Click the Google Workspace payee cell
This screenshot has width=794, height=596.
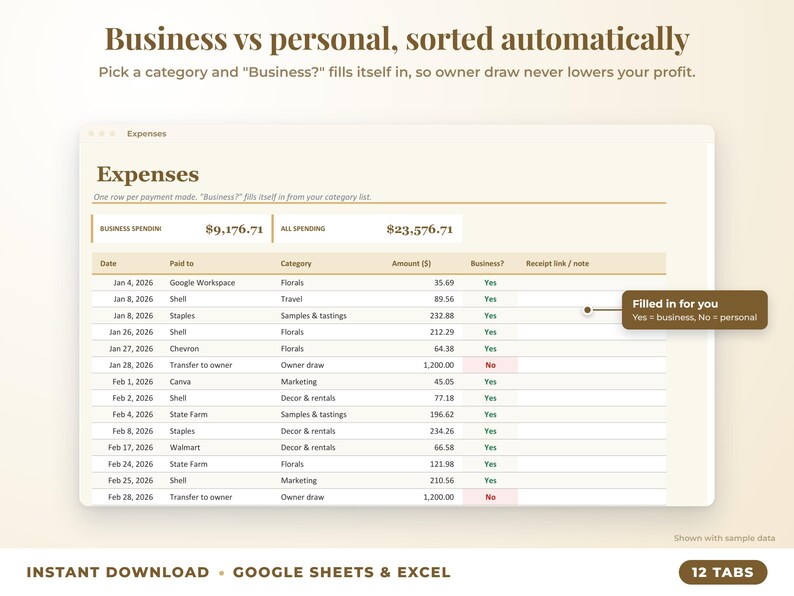click(x=202, y=283)
